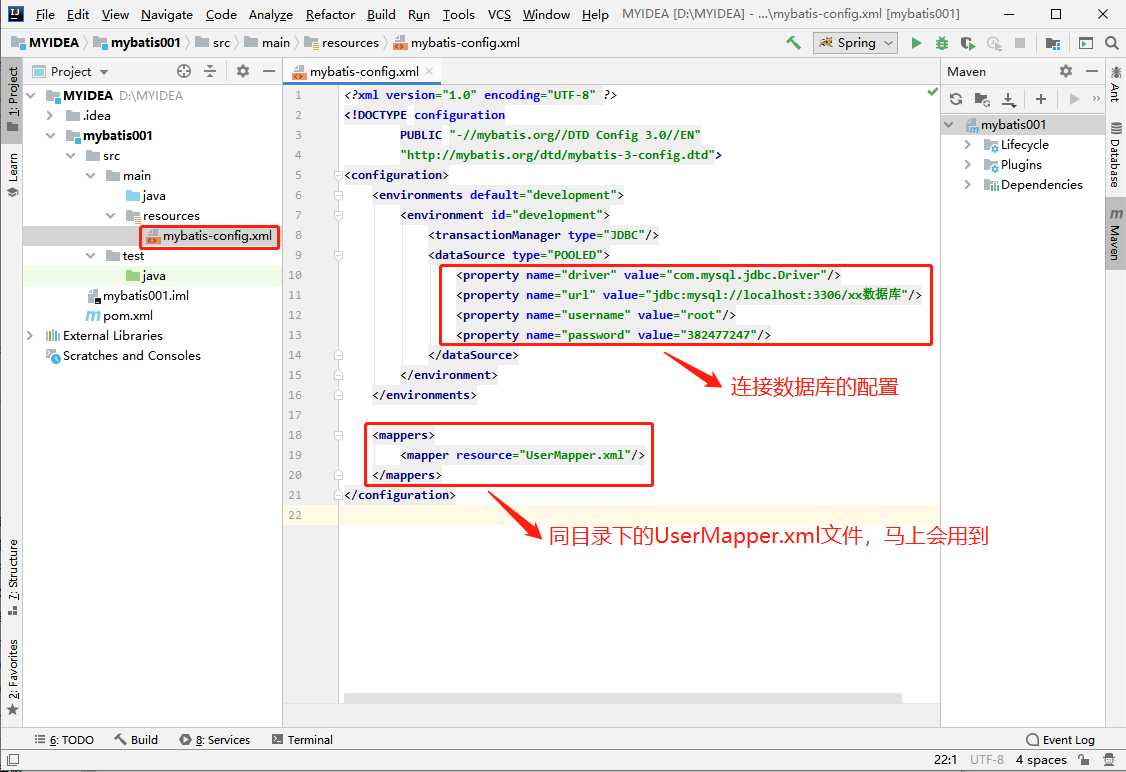Toggle the Structure tool window
The width and height of the screenshot is (1126, 772).
point(13,577)
